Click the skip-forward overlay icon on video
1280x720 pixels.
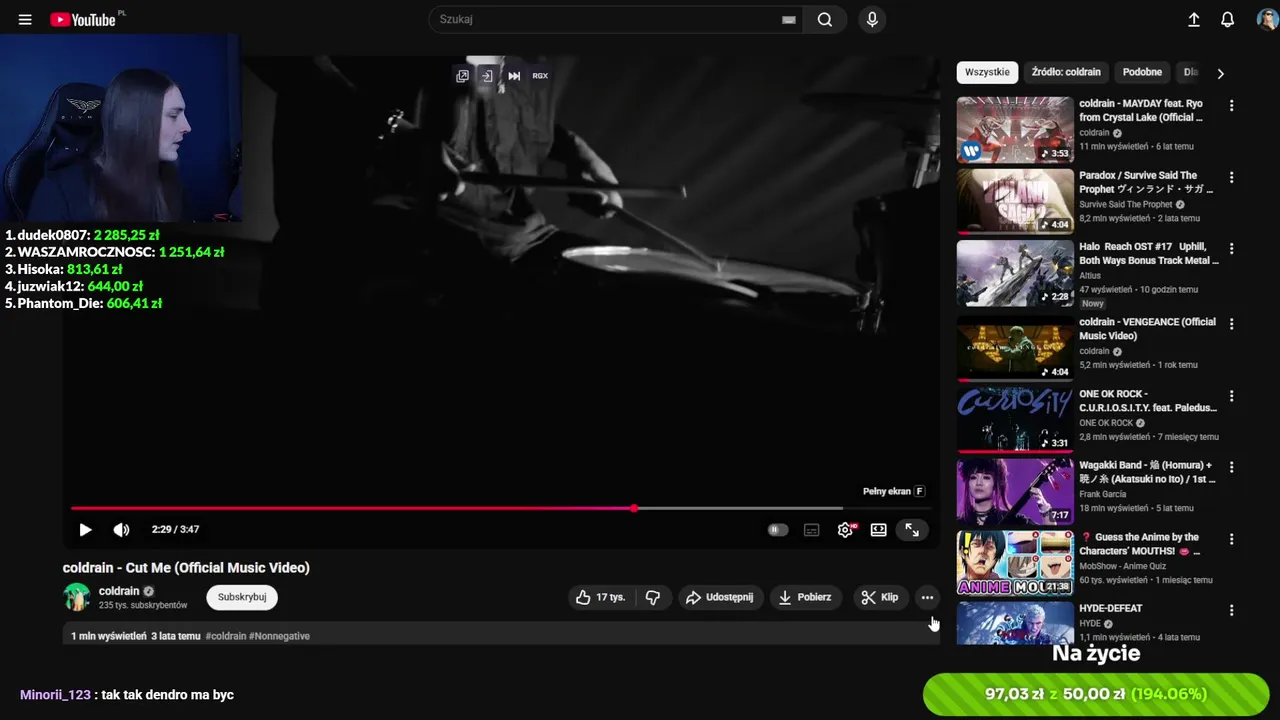[x=513, y=76]
